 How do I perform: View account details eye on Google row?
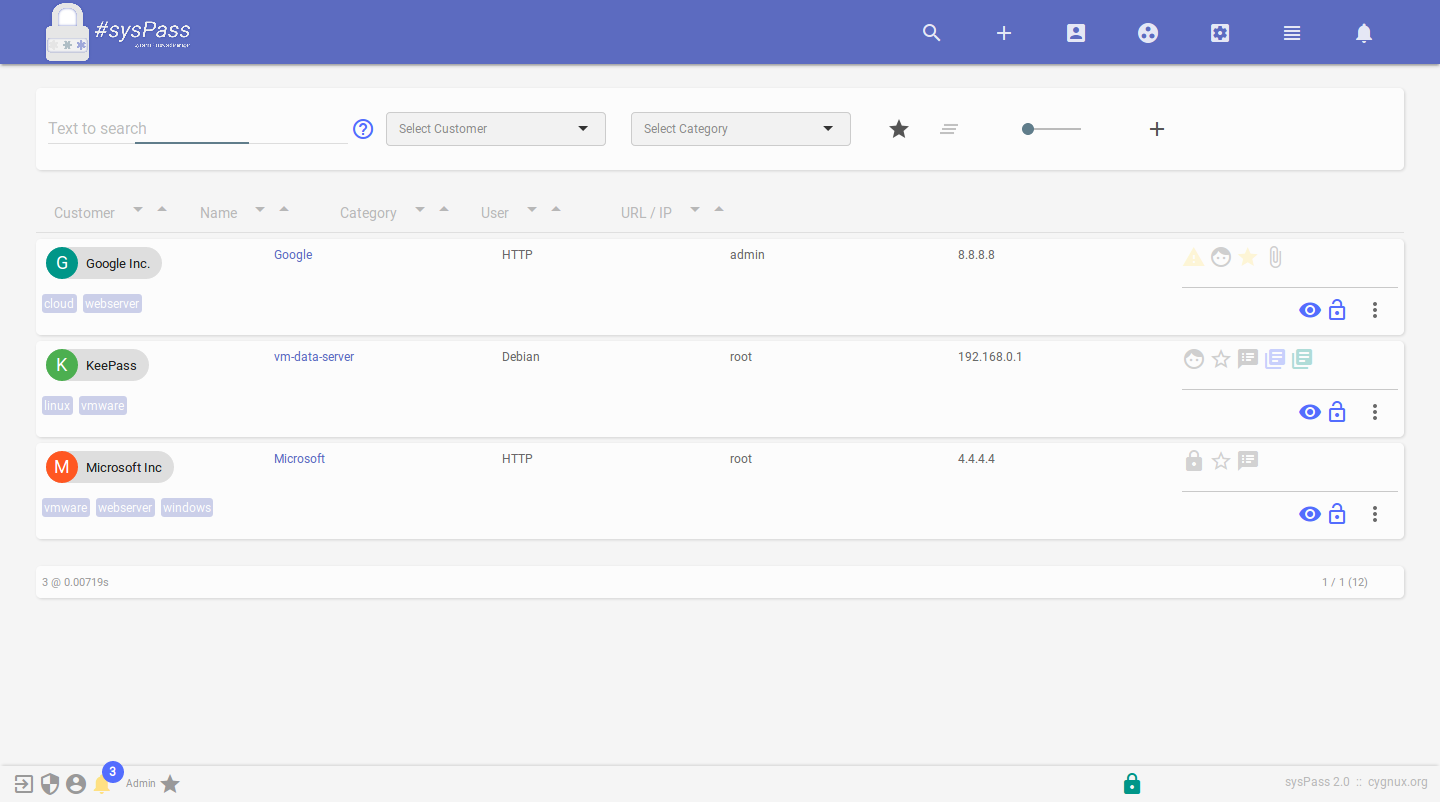(1310, 310)
